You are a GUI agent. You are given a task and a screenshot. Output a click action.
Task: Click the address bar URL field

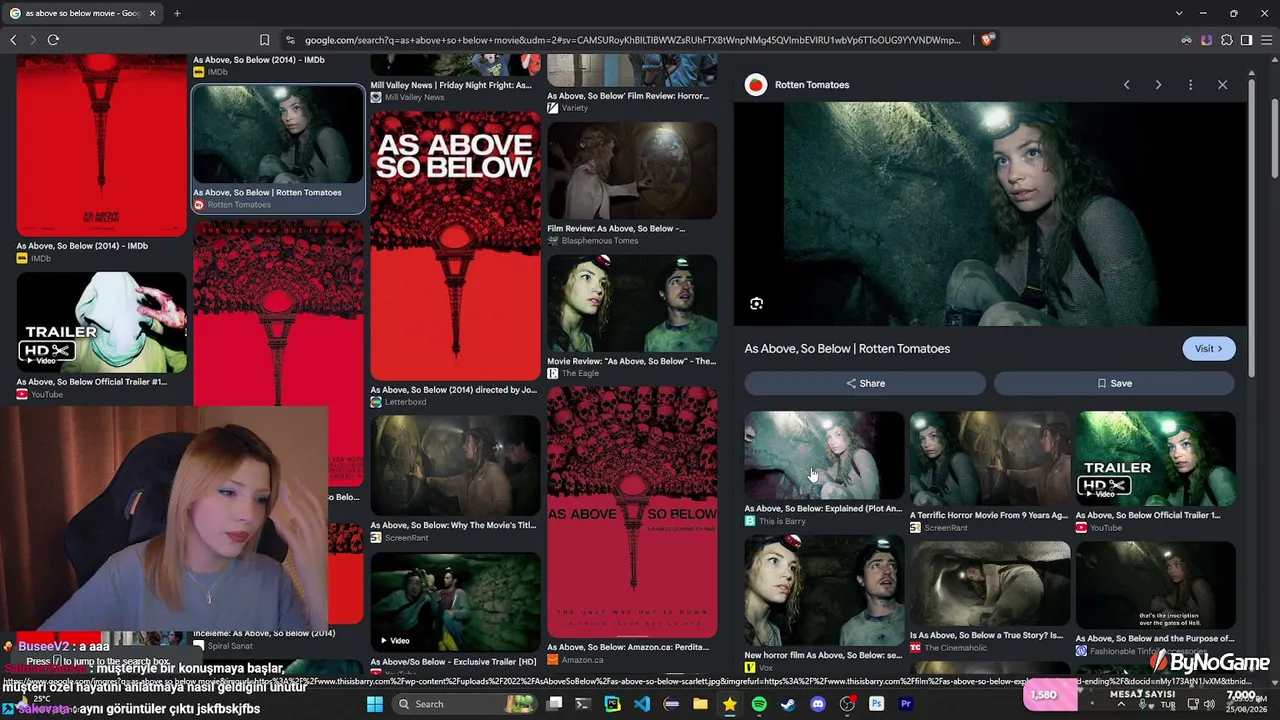(x=632, y=40)
